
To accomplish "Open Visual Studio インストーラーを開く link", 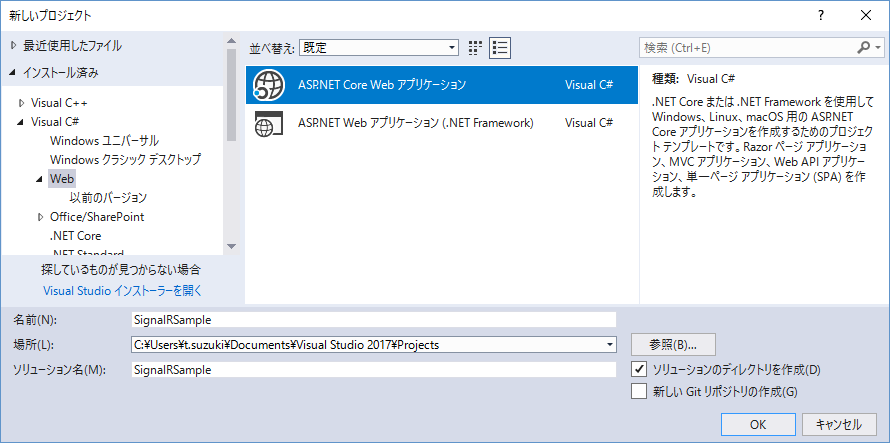I will 123,291.
